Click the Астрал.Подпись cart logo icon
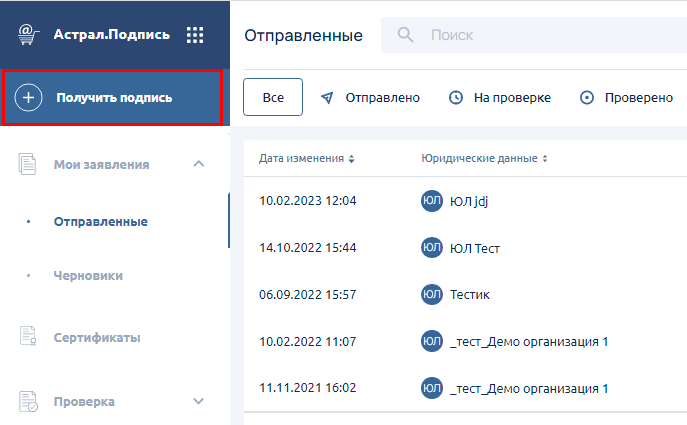Image resolution: width=687 pixels, height=425 pixels. point(29,35)
